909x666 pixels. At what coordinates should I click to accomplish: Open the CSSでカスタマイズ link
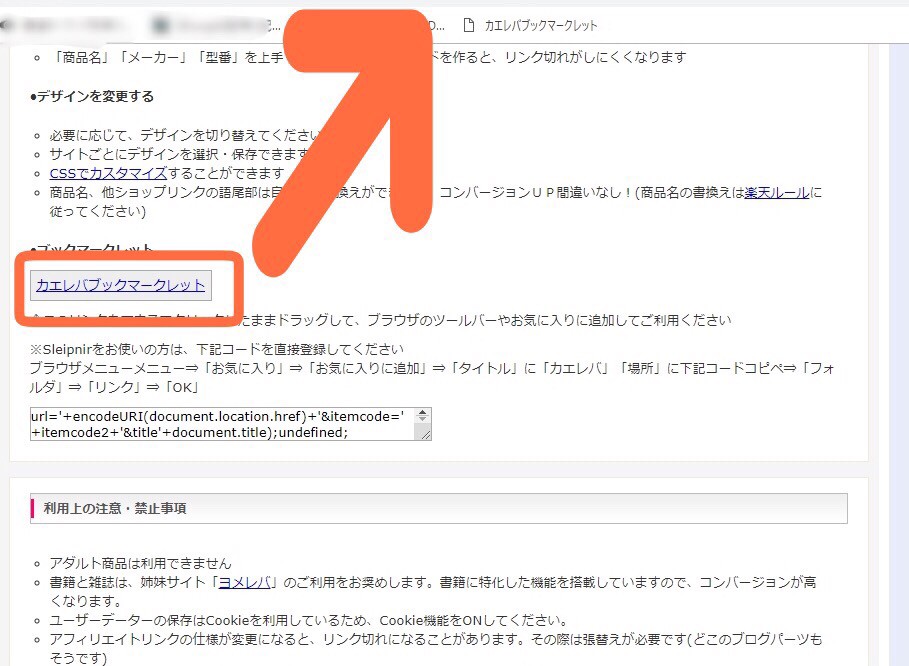108,173
